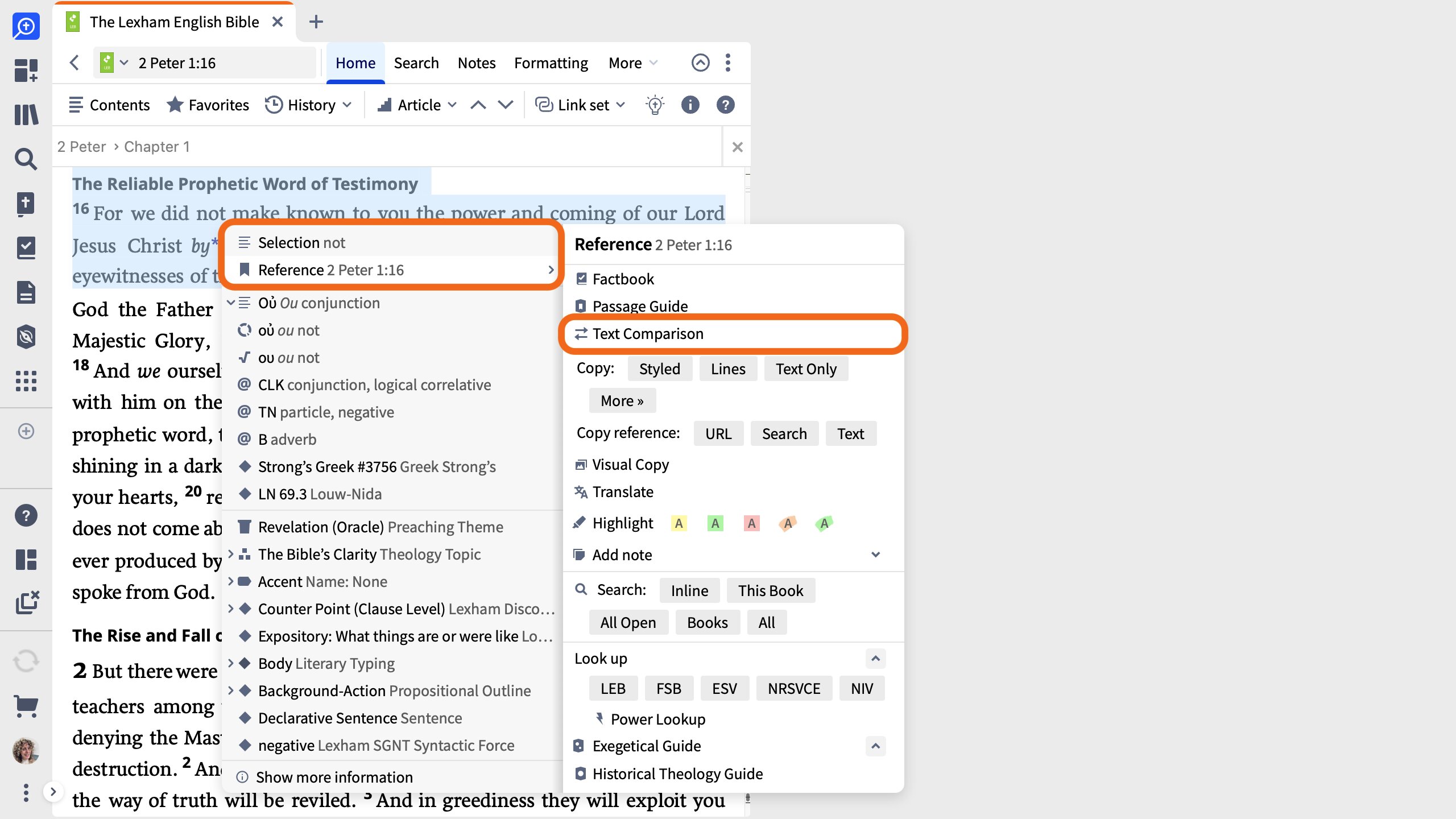The image size is (1456, 819).
Task: Switch to the Notes tab
Action: click(x=477, y=63)
